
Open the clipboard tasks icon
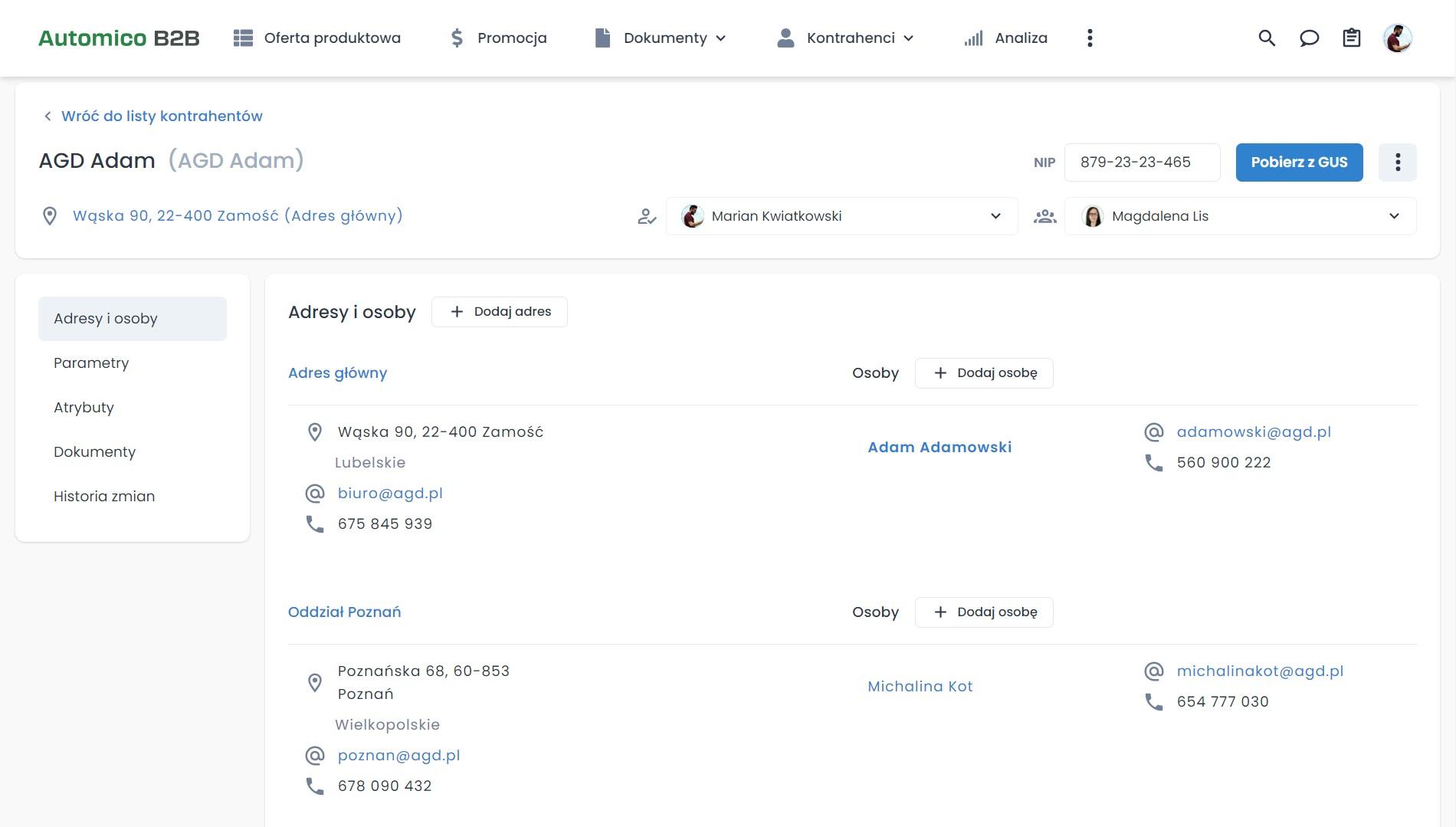click(x=1351, y=38)
